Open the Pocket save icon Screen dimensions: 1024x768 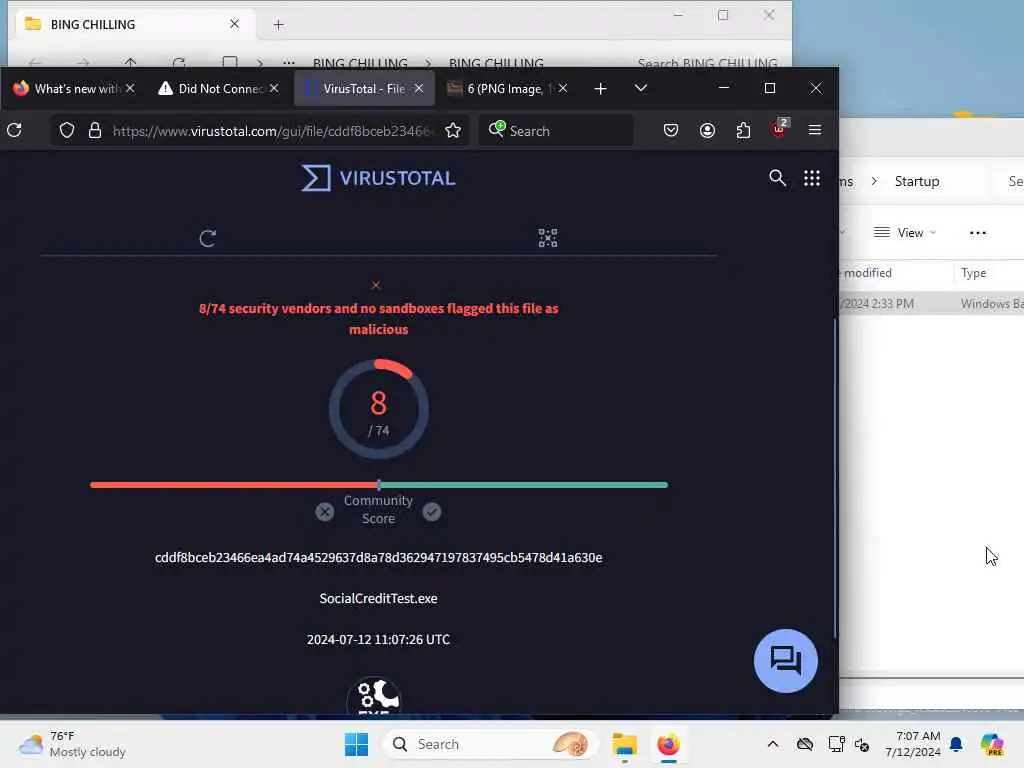671,130
